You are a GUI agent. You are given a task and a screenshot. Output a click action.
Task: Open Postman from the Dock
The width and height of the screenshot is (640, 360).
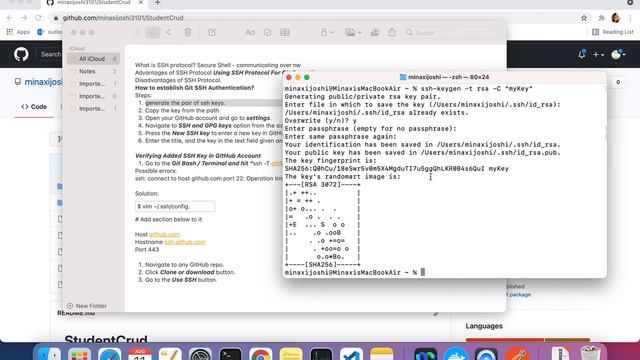pos(517,354)
